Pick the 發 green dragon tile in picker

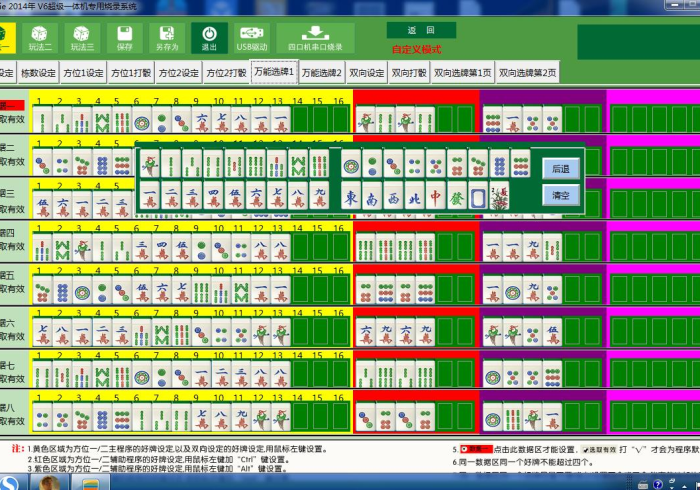[456, 196]
